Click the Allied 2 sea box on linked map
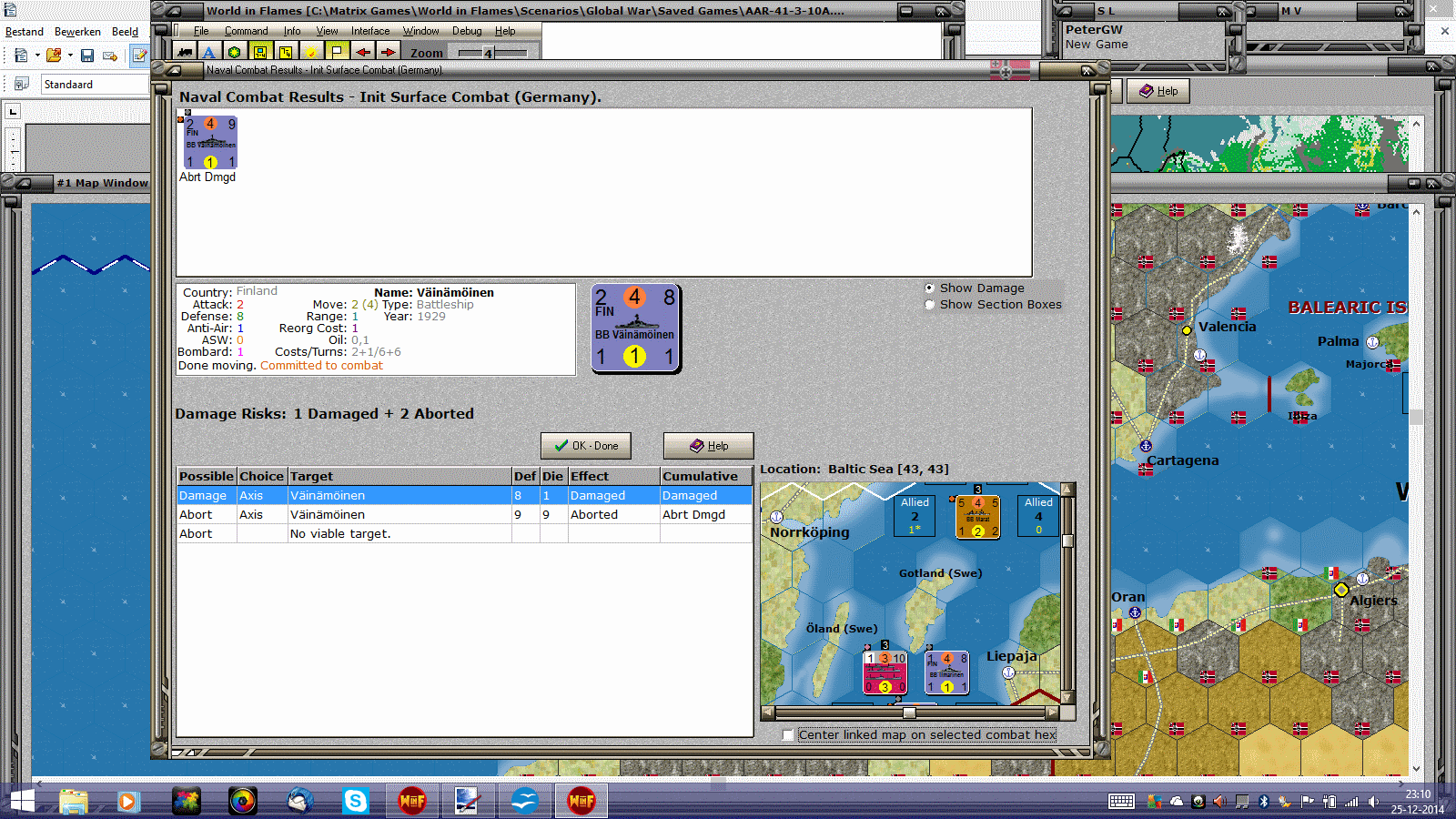 (915, 516)
